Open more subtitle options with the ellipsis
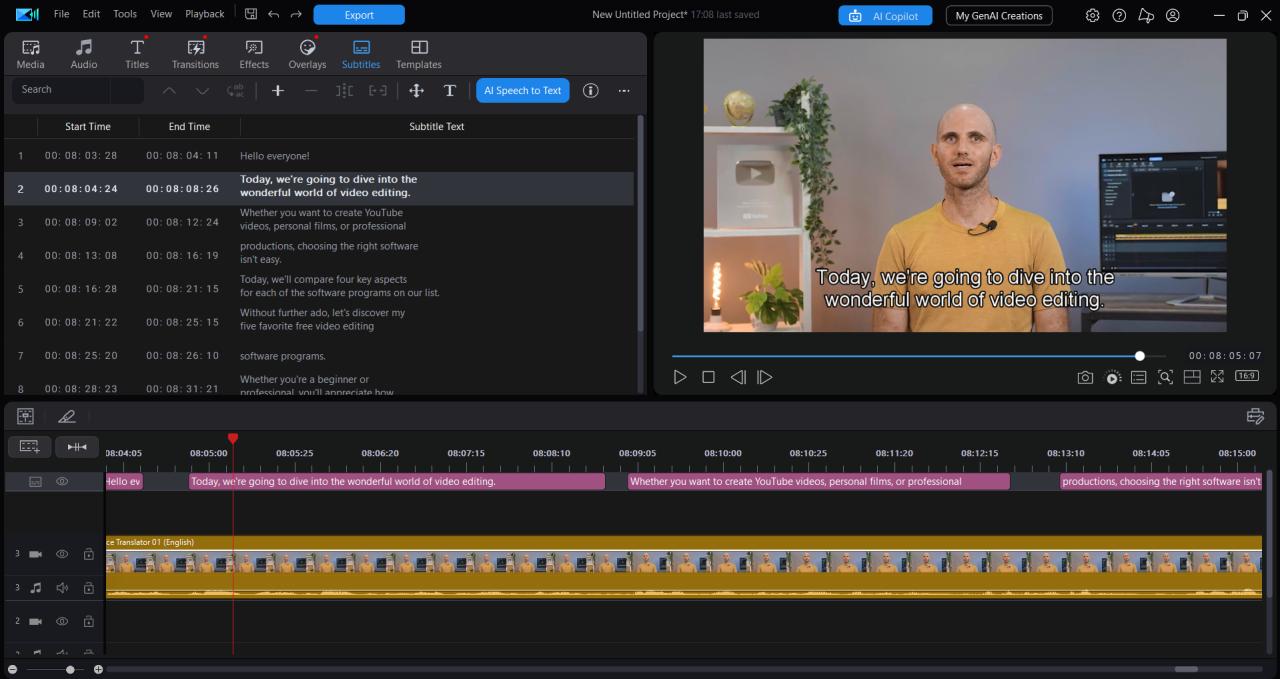The width and height of the screenshot is (1280, 679). 624,90
